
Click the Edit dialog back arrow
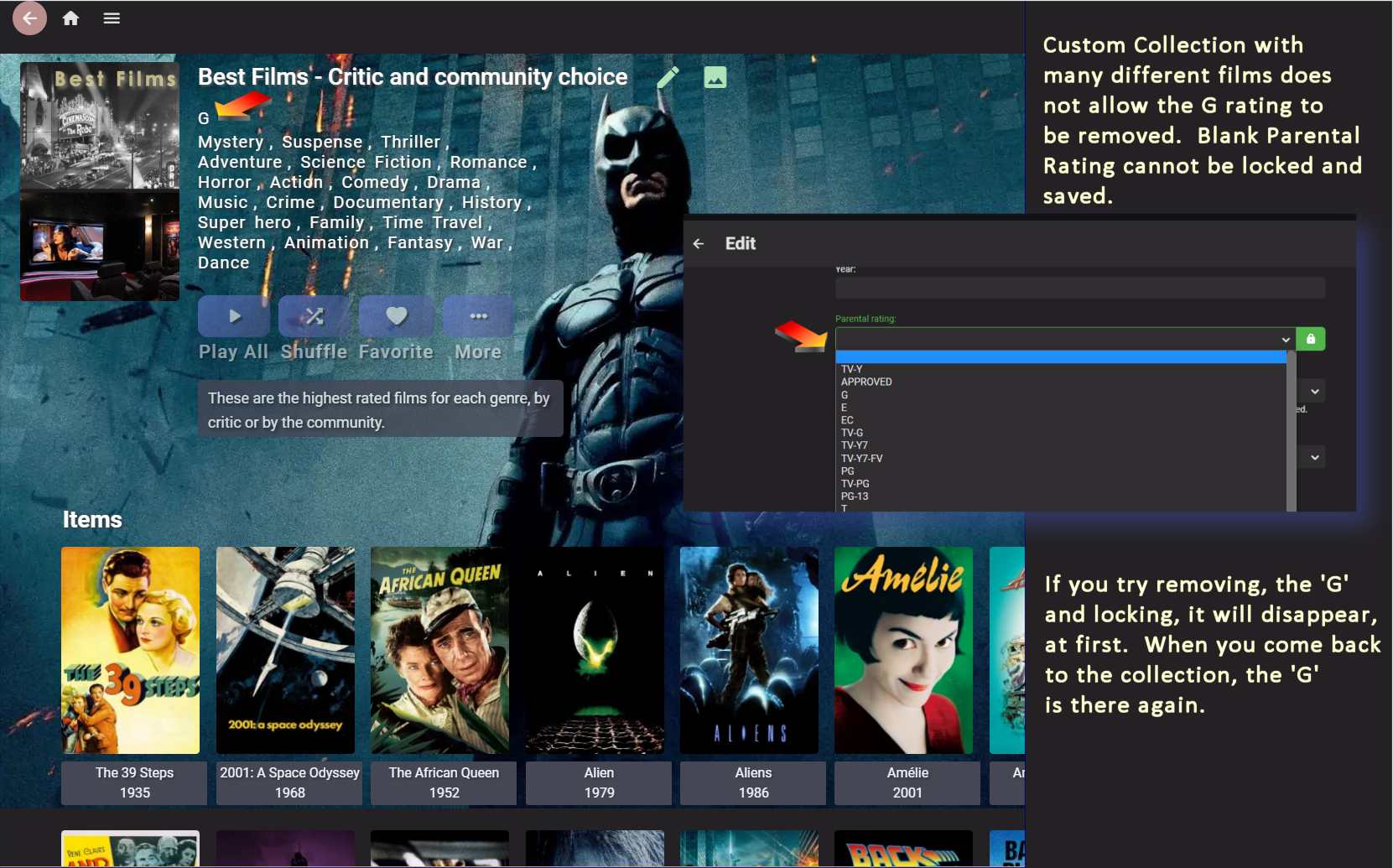tap(699, 243)
